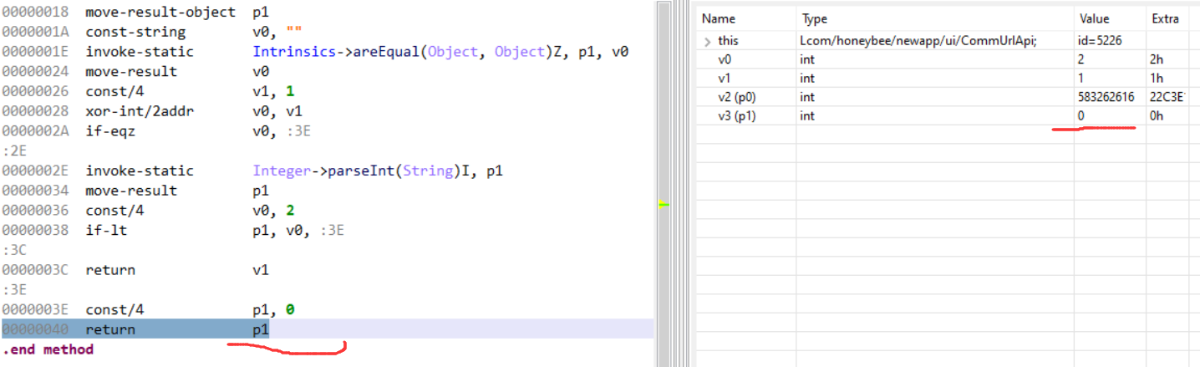Click the "this" variable name
The width and height of the screenshot is (1200, 367).
point(729,41)
